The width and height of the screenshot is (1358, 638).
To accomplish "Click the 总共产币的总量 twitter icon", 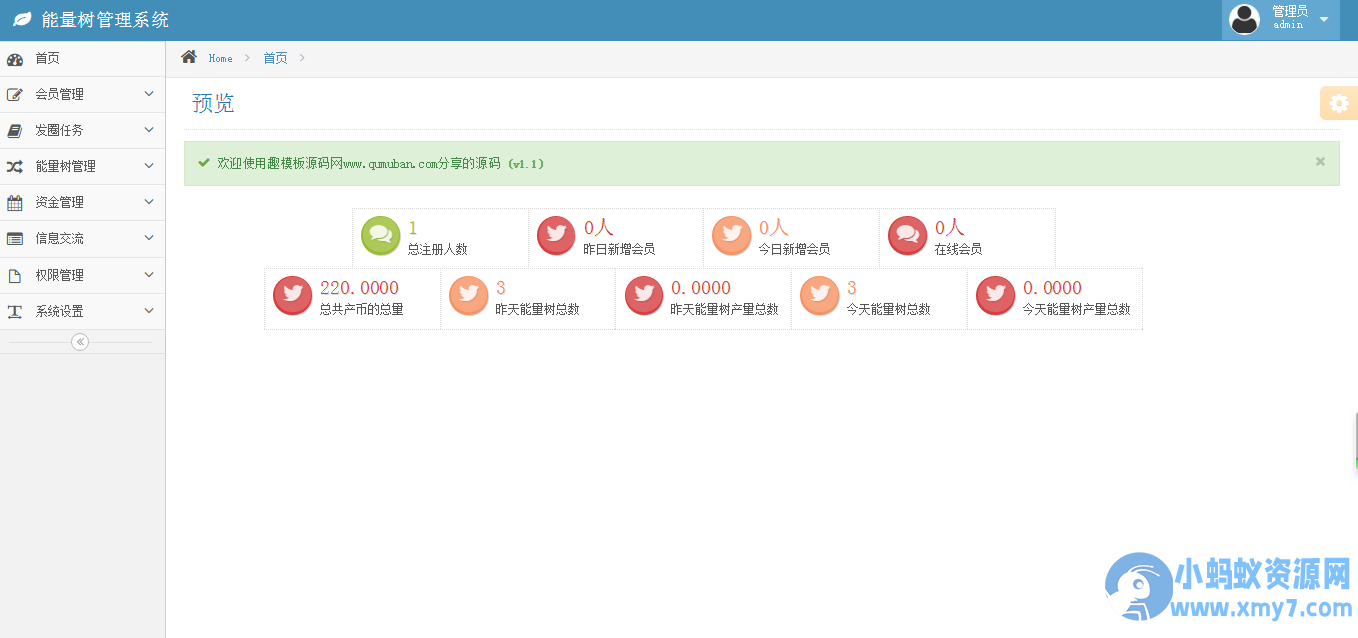I will coord(292,296).
